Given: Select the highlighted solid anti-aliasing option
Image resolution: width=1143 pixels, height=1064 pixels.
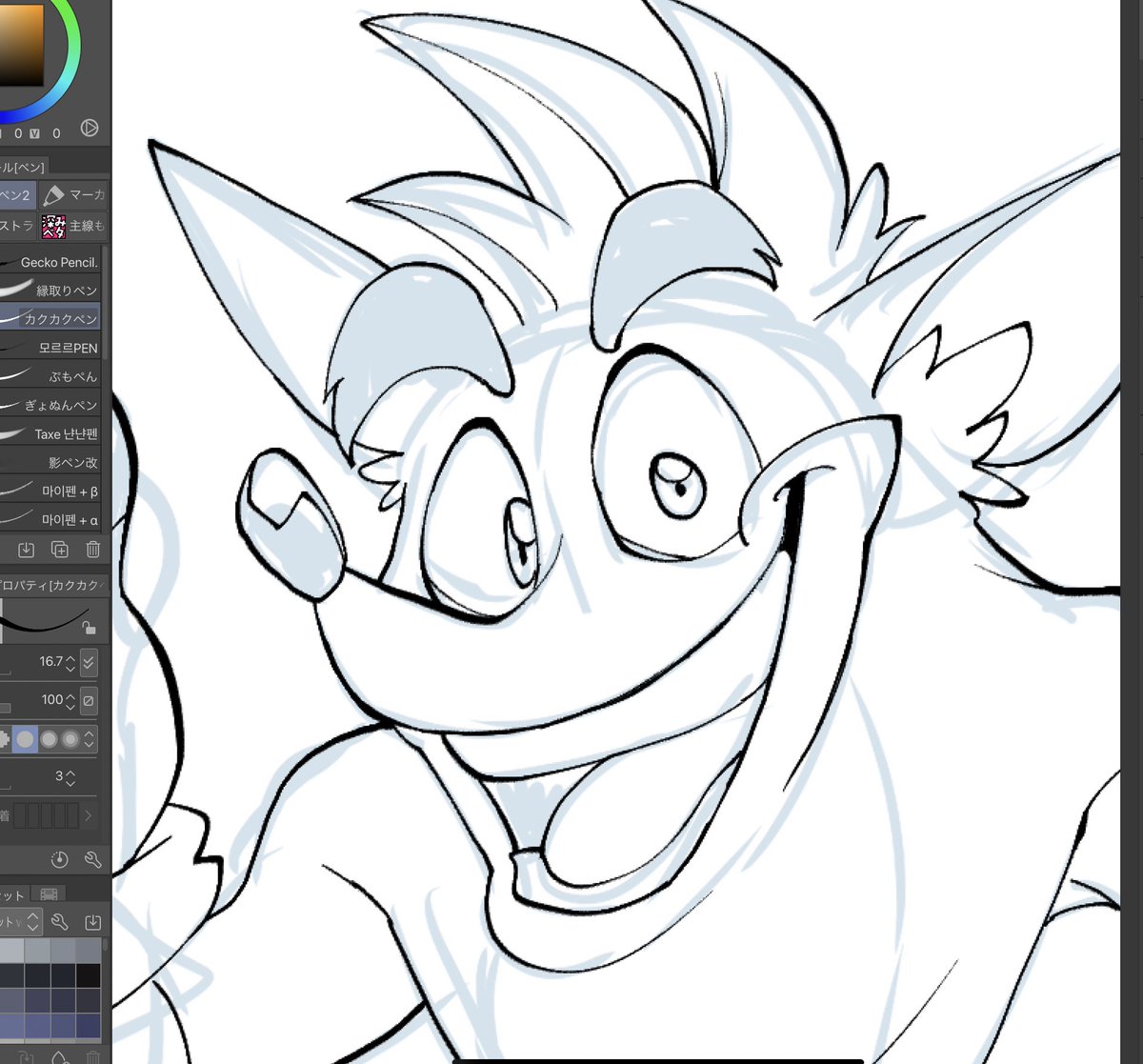Looking at the screenshot, I should tap(26, 739).
